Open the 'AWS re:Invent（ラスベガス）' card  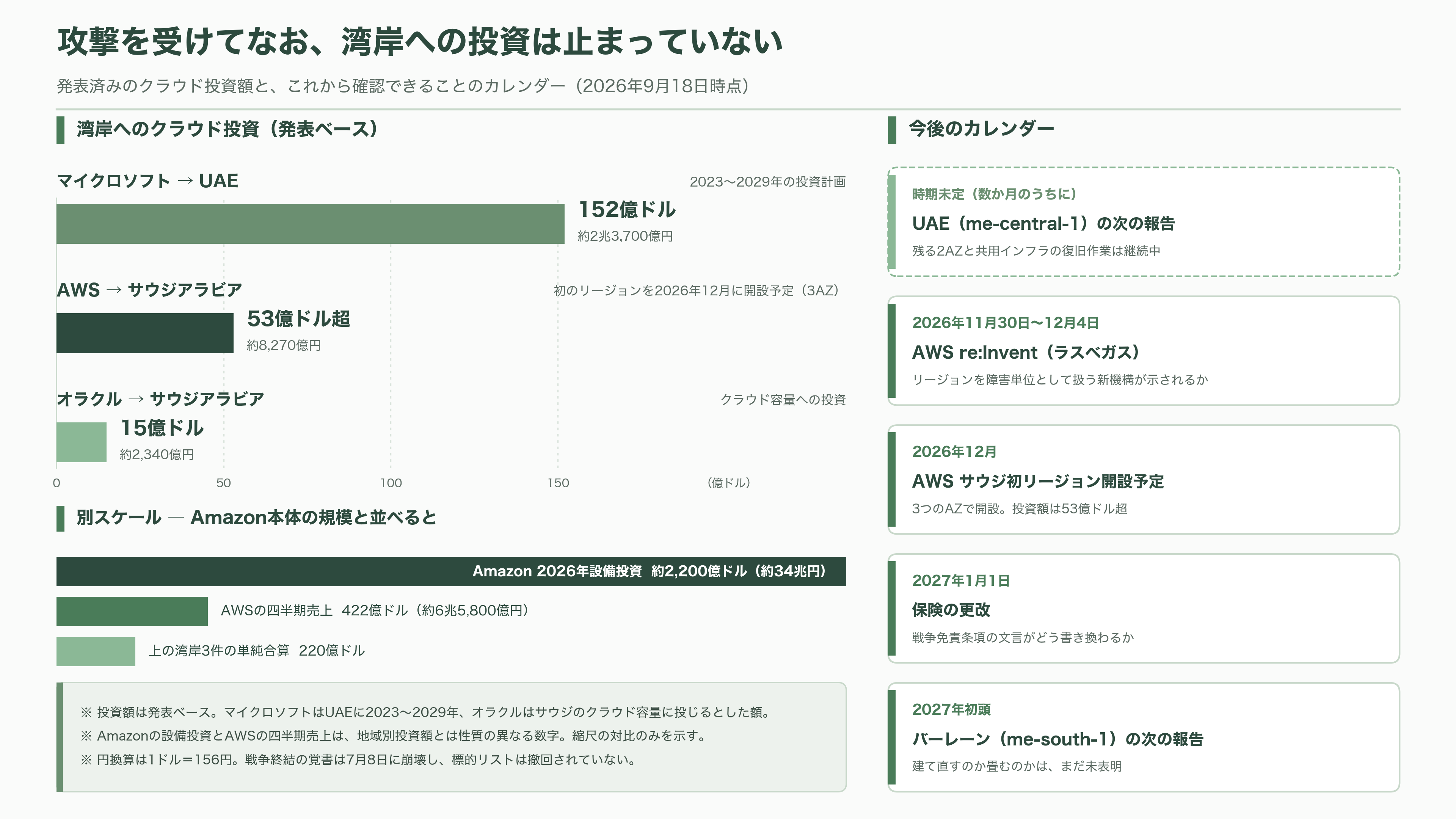(1144, 350)
